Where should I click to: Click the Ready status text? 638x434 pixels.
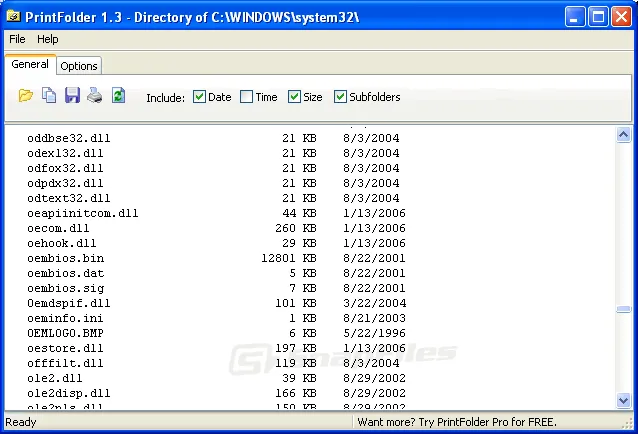pyautogui.click(x=21, y=422)
